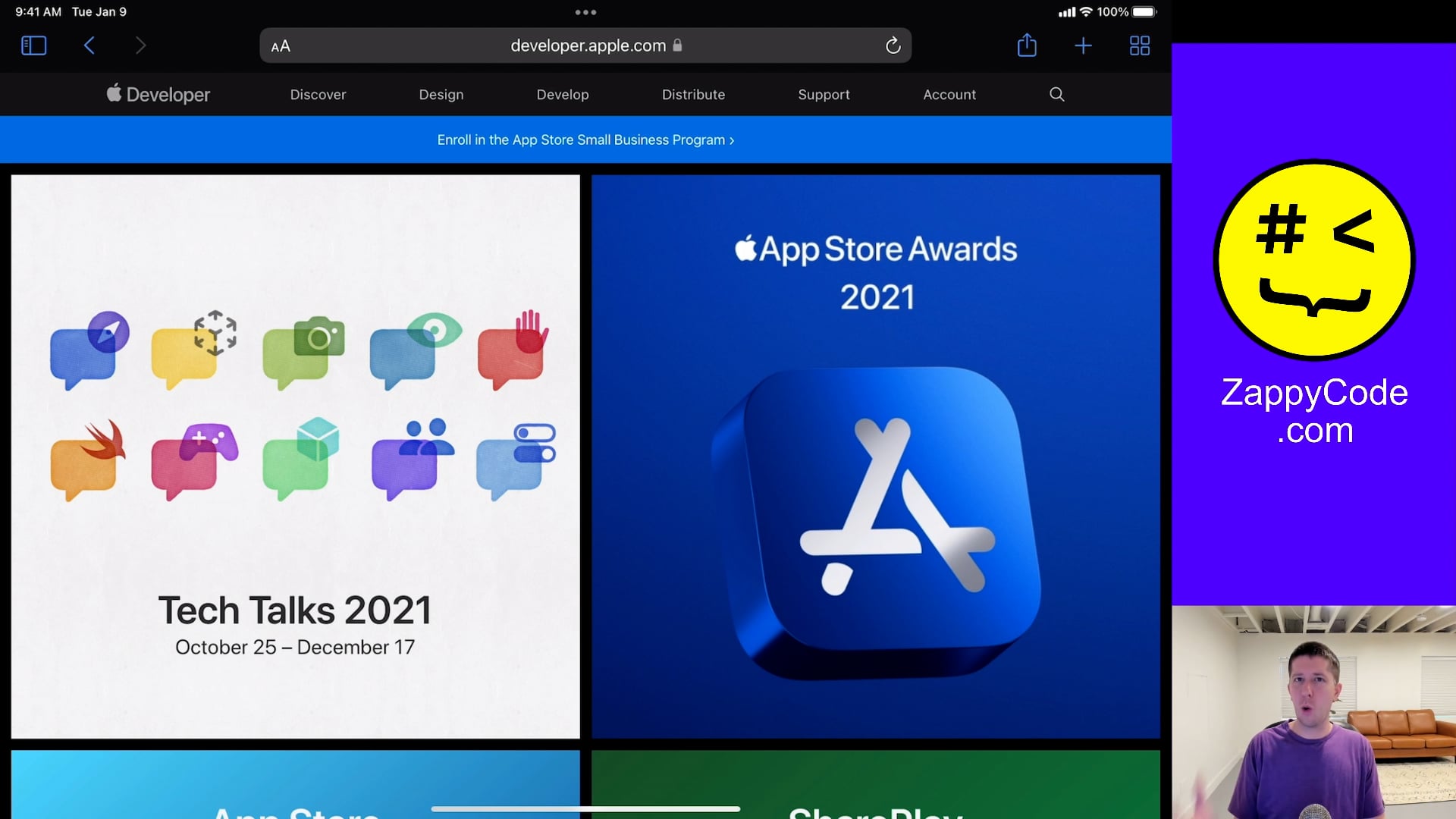This screenshot has height=819, width=1456.
Task: Open the Design menu
Action: (441, 95)
